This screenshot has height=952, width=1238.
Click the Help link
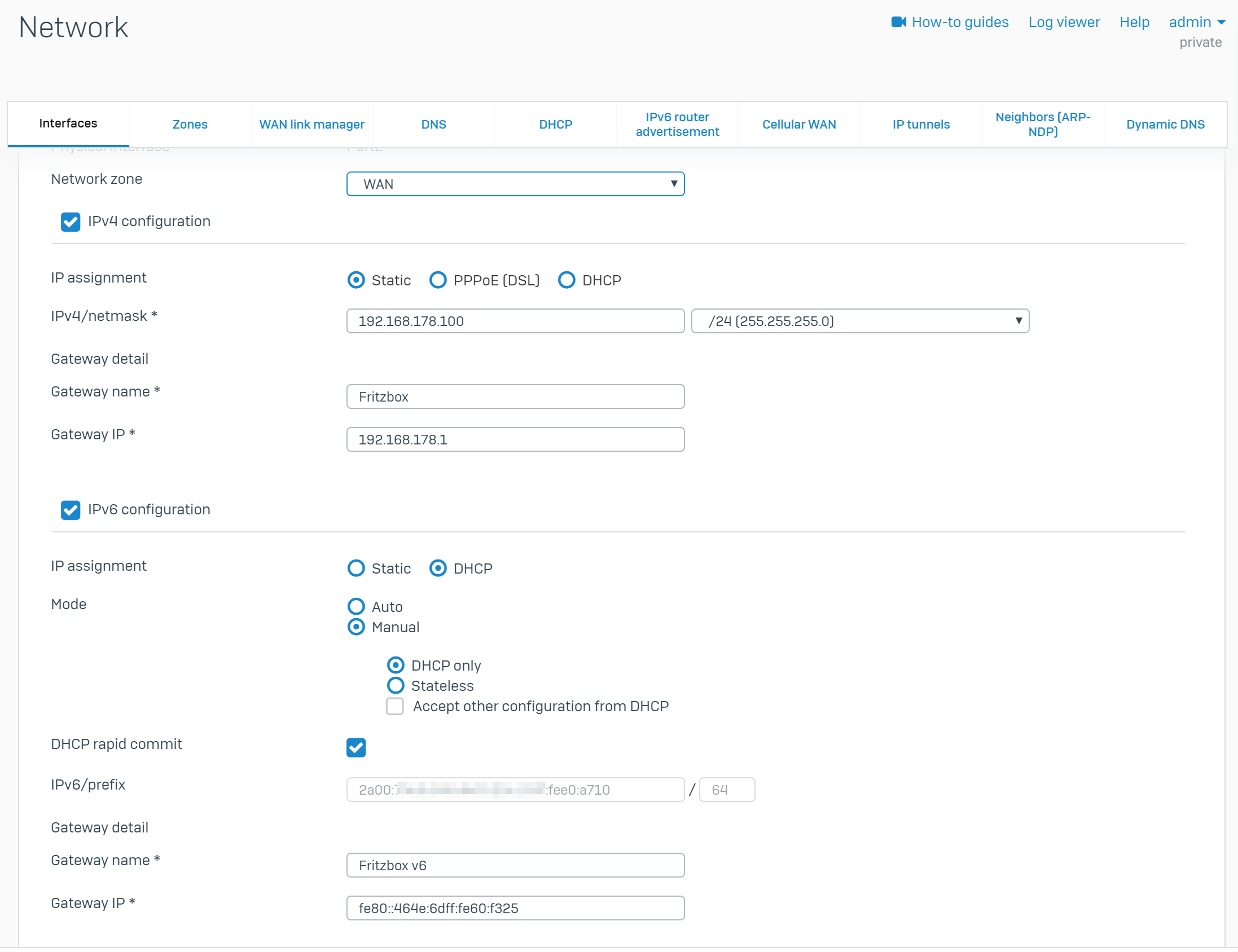1134,22
